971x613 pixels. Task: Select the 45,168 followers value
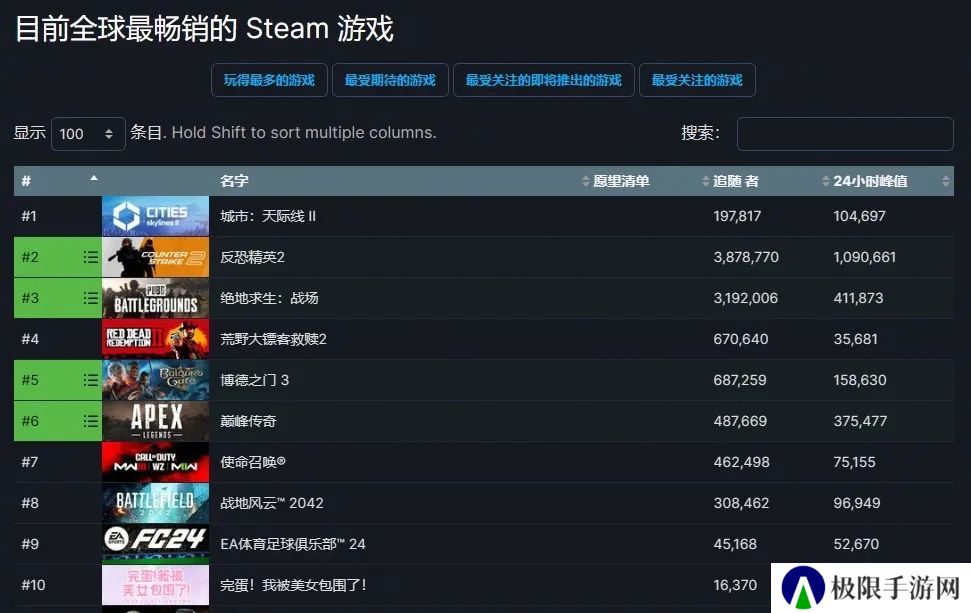(x=735, y=544)
